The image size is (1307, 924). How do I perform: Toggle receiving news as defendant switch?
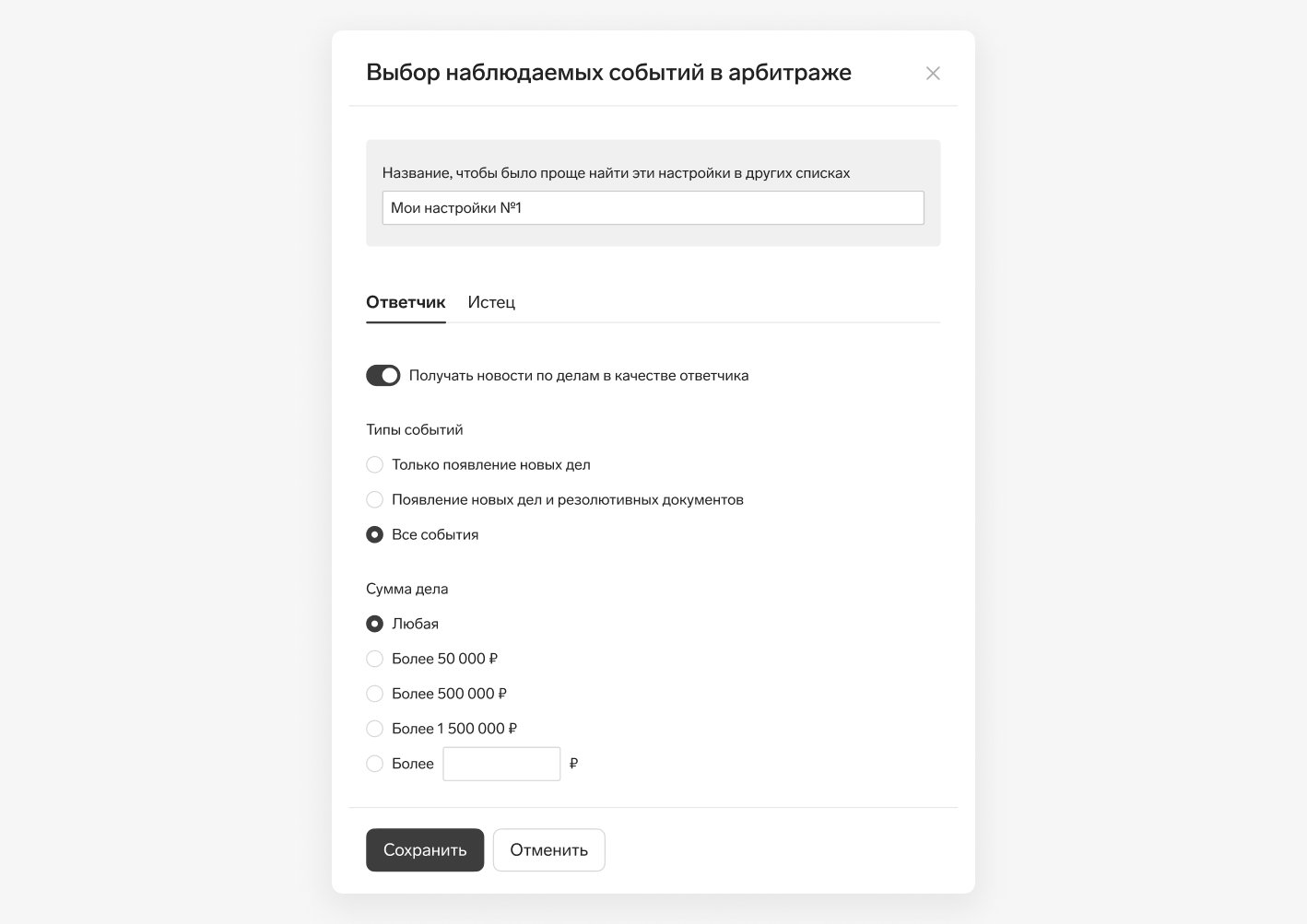(383, 376)
